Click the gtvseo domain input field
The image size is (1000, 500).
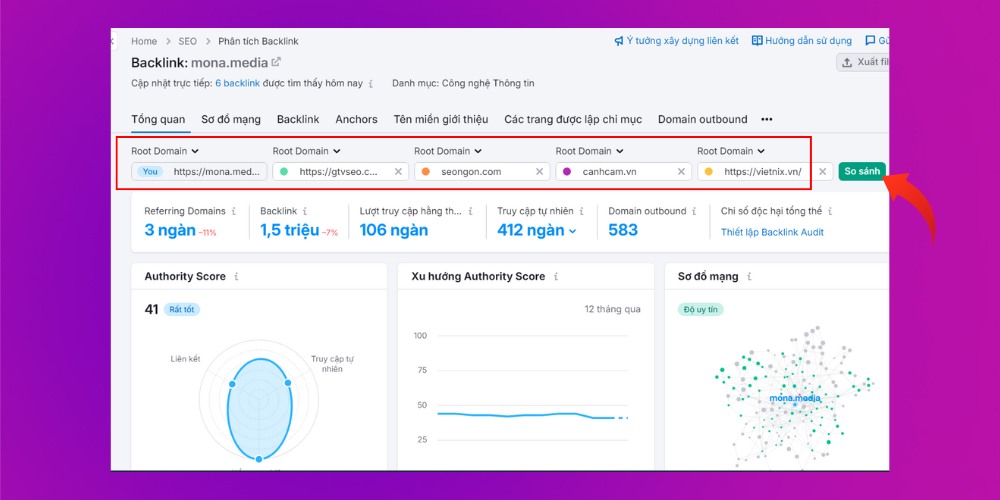point(341,172)
